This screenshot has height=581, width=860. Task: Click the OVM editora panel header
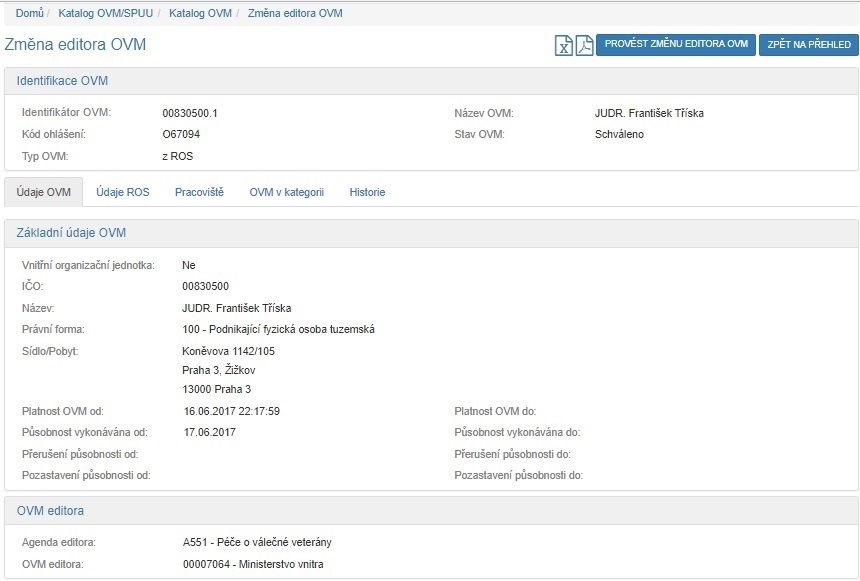coord(50,511)
